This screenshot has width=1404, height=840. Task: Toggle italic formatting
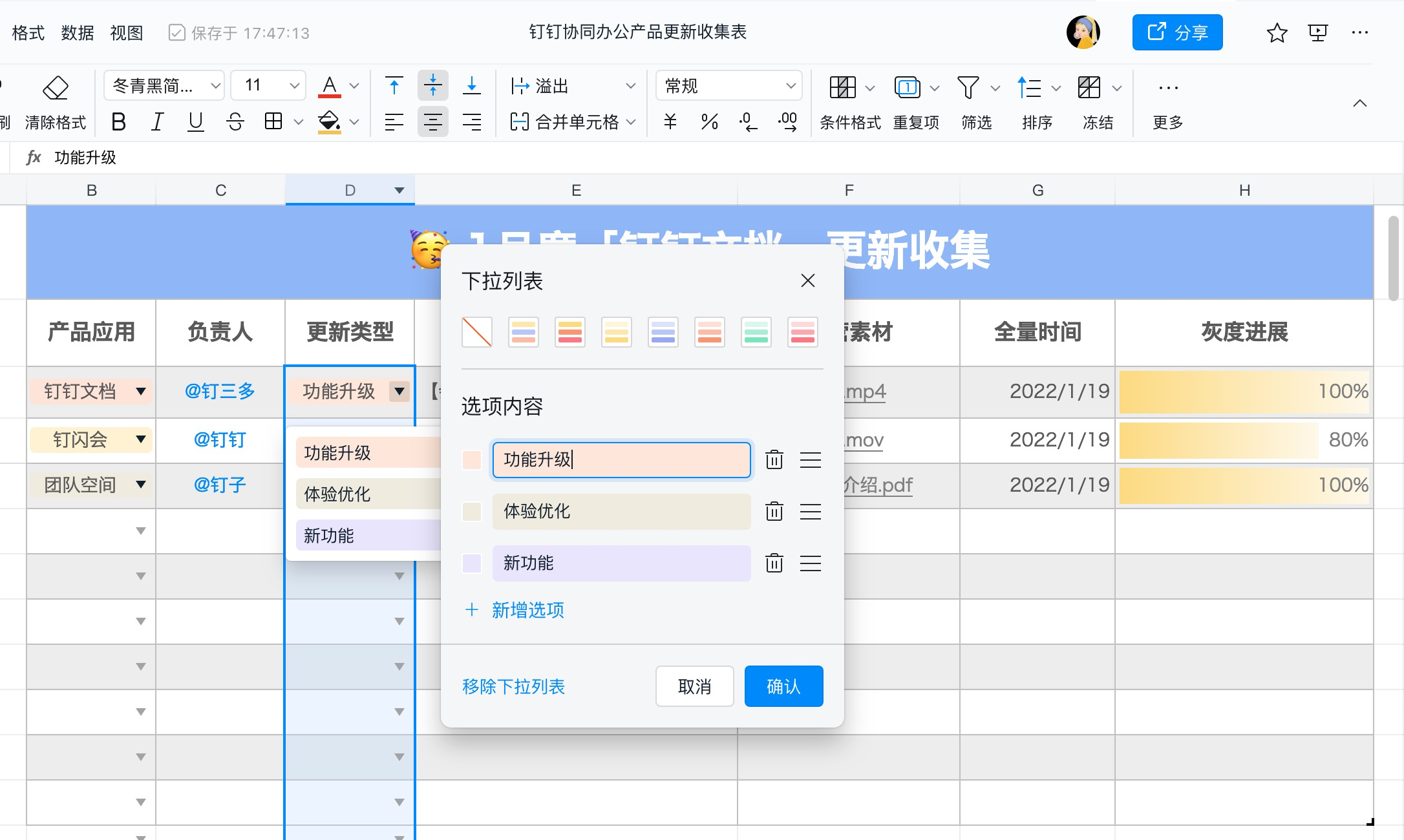coord(156,121)
